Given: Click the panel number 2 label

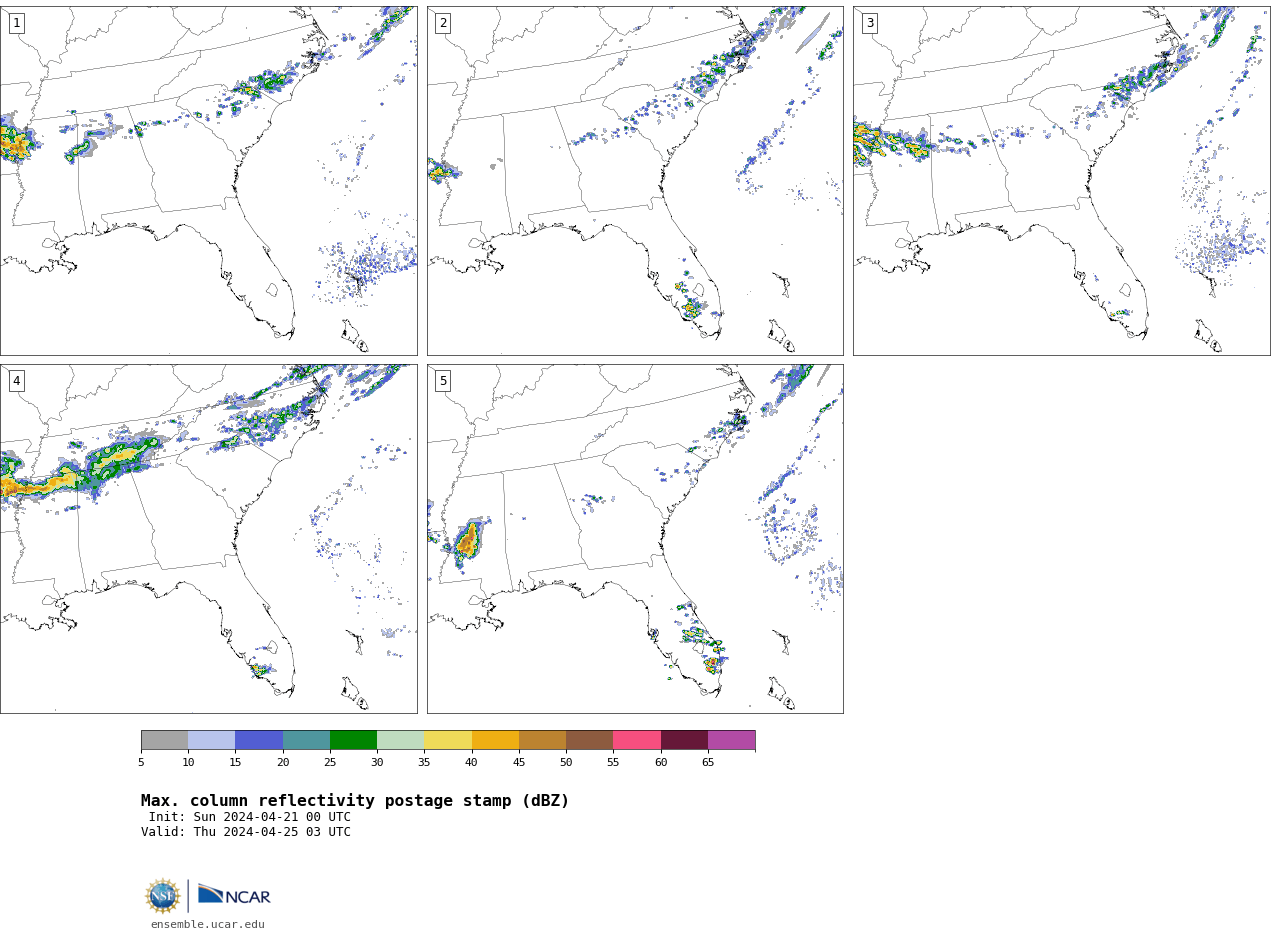Looking at the screenshot, I should click(x=443, y=23).
